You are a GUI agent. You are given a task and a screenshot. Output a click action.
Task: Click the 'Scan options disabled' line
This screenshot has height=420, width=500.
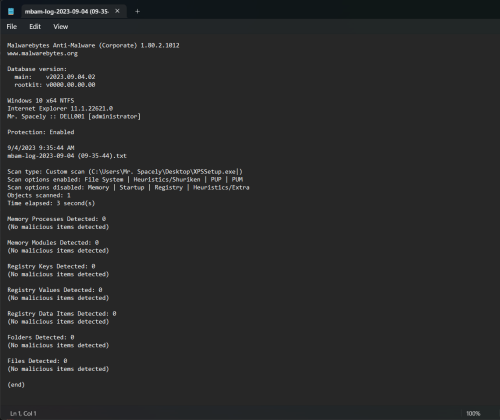click(x=128, y=188)
